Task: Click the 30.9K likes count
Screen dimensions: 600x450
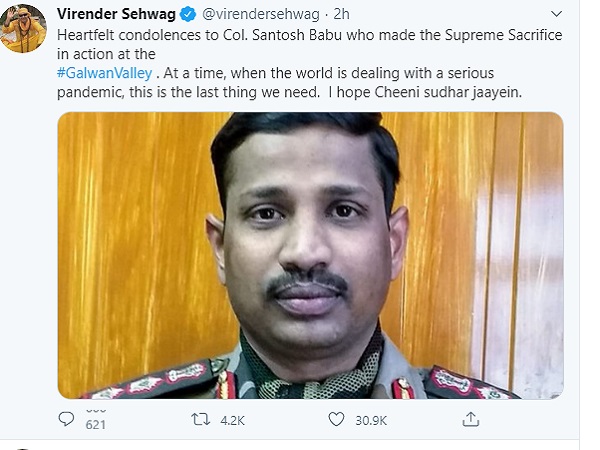Action: click(x=373, y=420)
